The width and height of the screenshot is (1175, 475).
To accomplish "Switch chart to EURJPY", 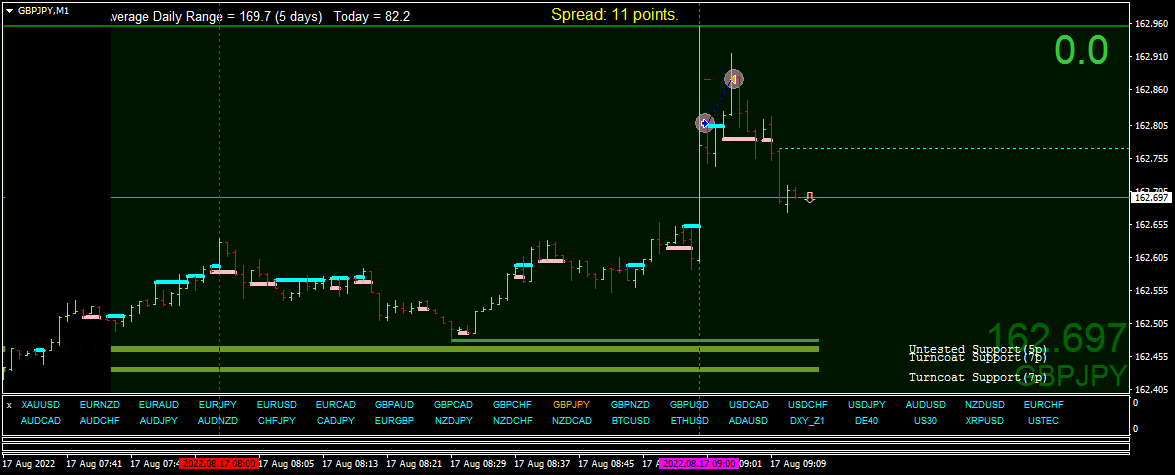I will [x=218, y=405].
